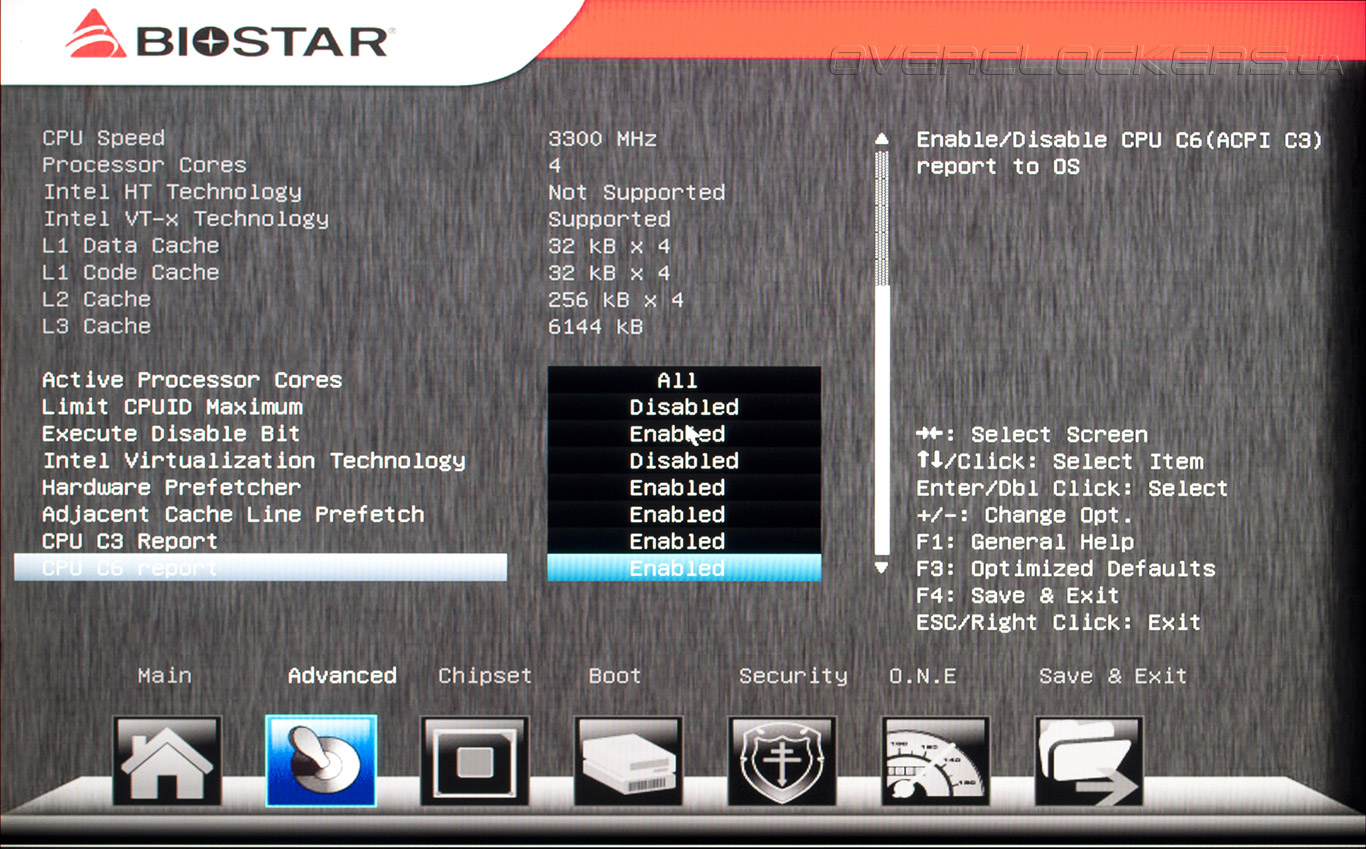Click the Intel HT Technology label
Image resolution: width=1366 pixels, height=849 pixels.
(172, 192)
